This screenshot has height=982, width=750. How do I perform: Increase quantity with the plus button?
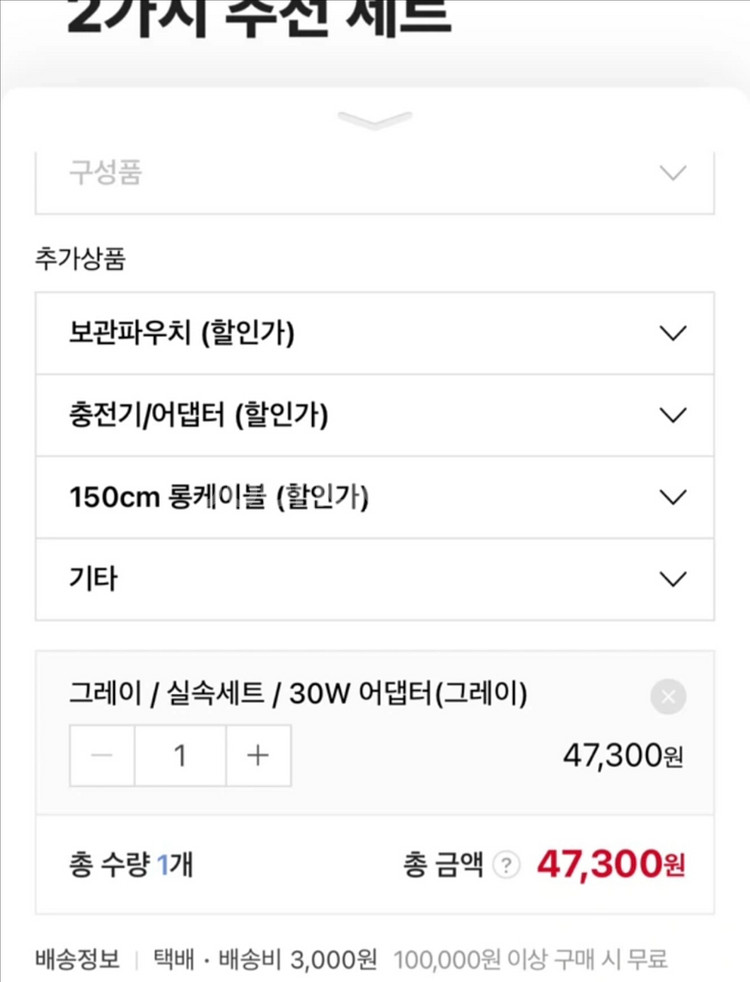(258, 755)
